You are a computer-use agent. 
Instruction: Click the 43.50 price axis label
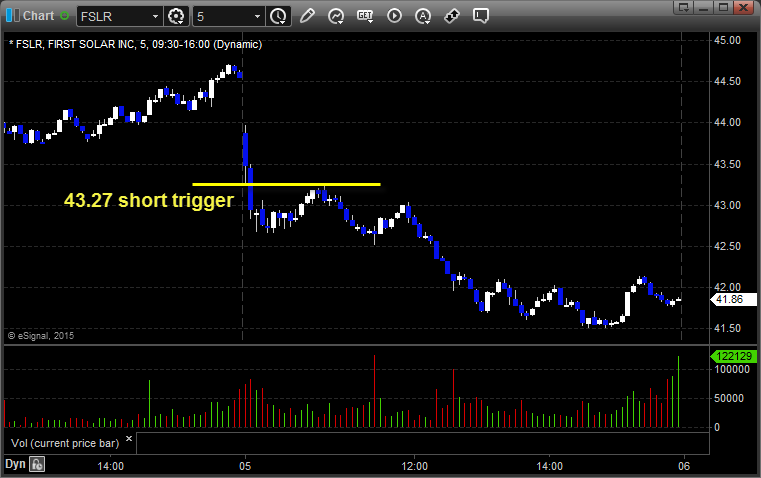click(728, 164)
